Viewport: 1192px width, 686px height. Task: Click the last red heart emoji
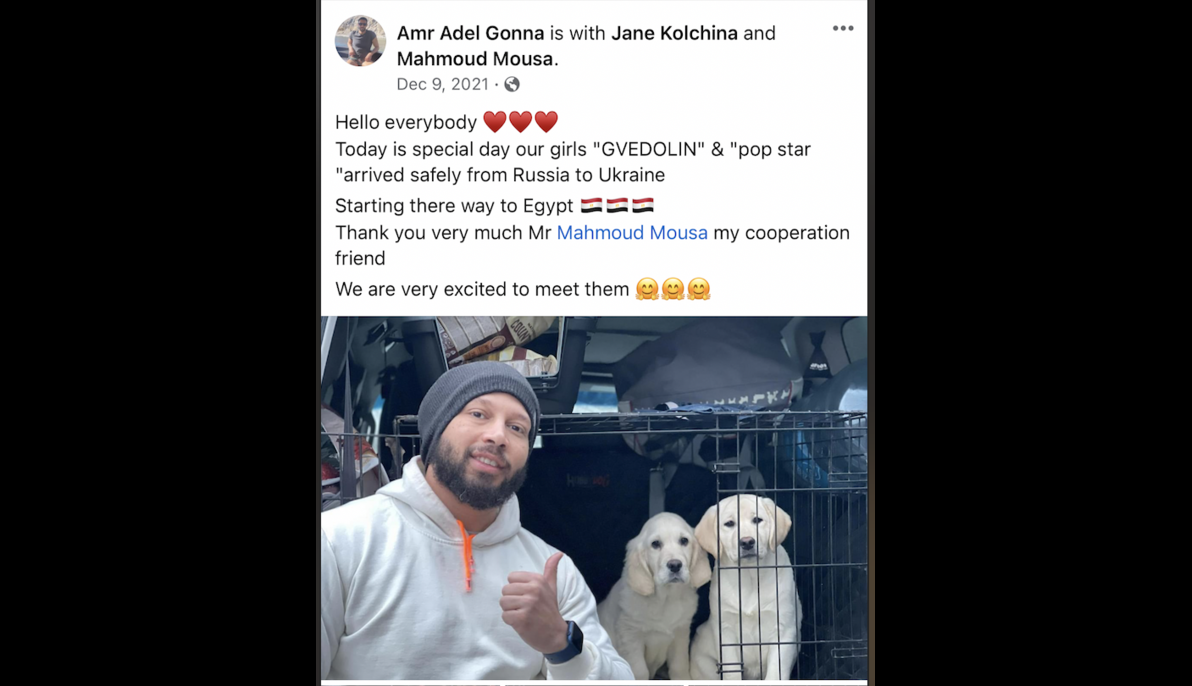point(546,122)
